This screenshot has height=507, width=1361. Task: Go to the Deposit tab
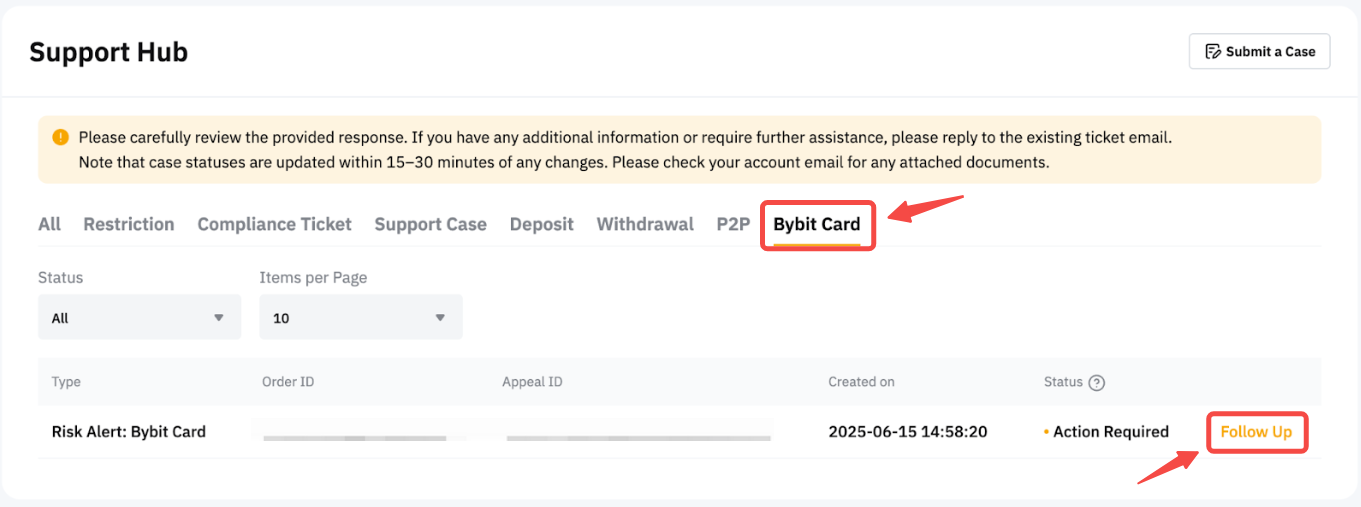tap(541, 224)
